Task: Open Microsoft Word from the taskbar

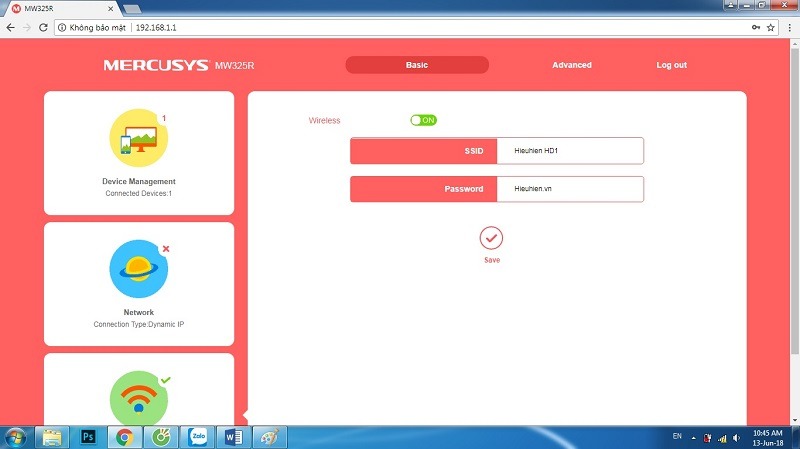Action: coord(234,437)
